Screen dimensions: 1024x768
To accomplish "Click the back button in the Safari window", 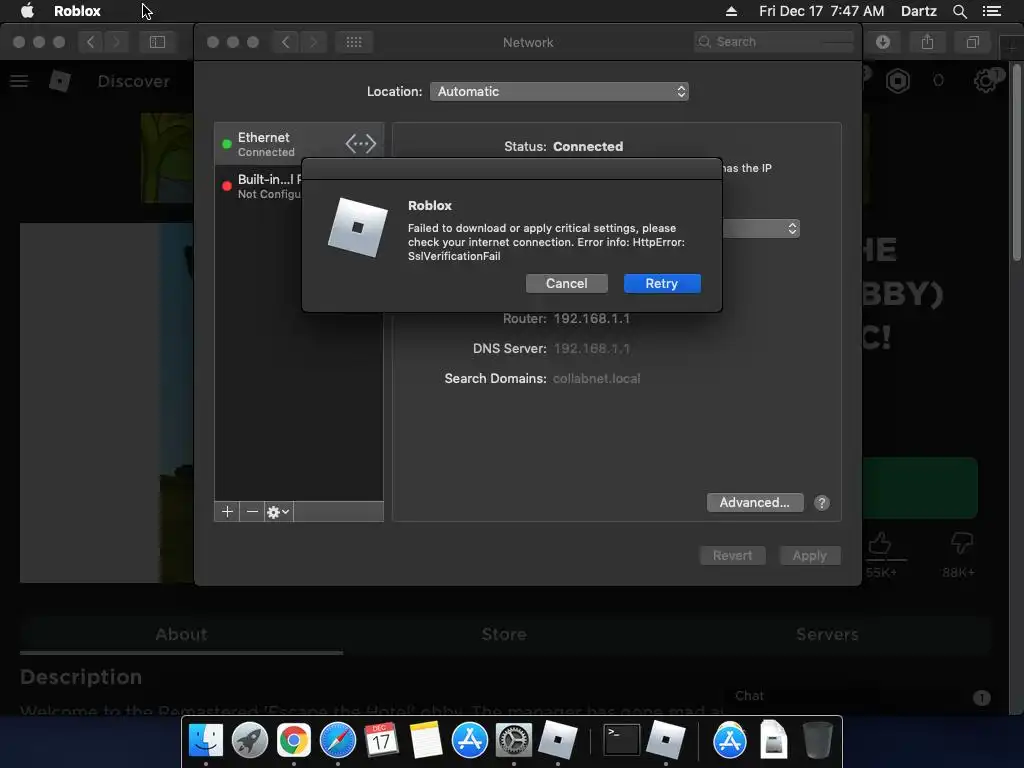I will point(91,42).
